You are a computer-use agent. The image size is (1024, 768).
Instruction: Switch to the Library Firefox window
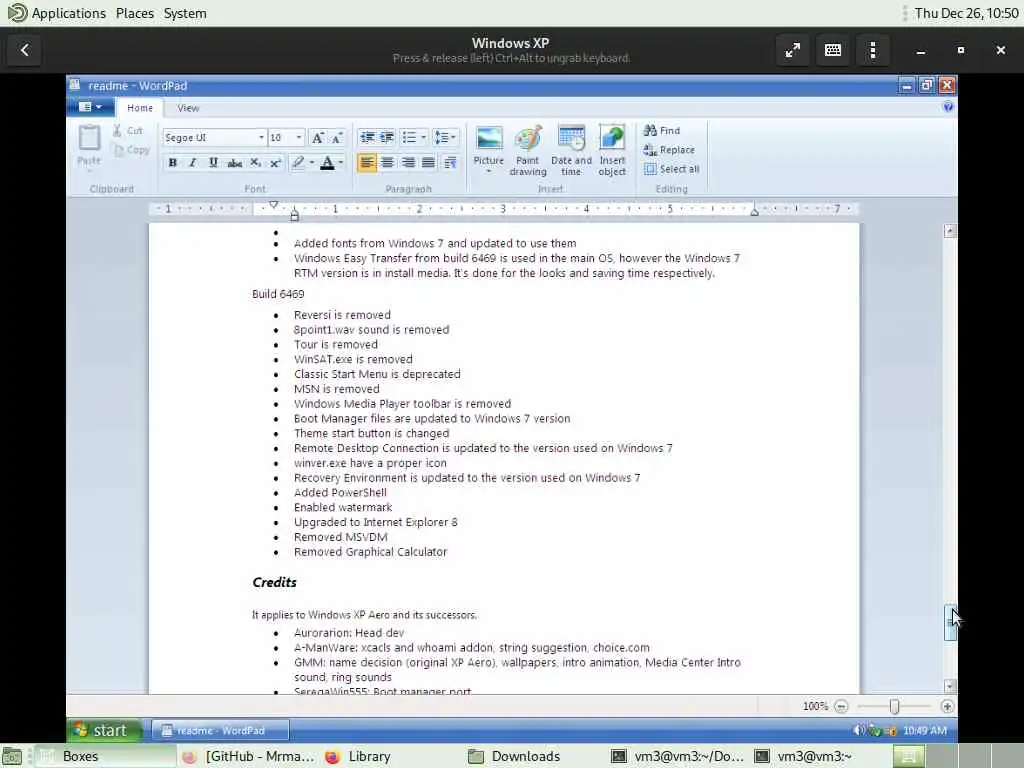359,756
